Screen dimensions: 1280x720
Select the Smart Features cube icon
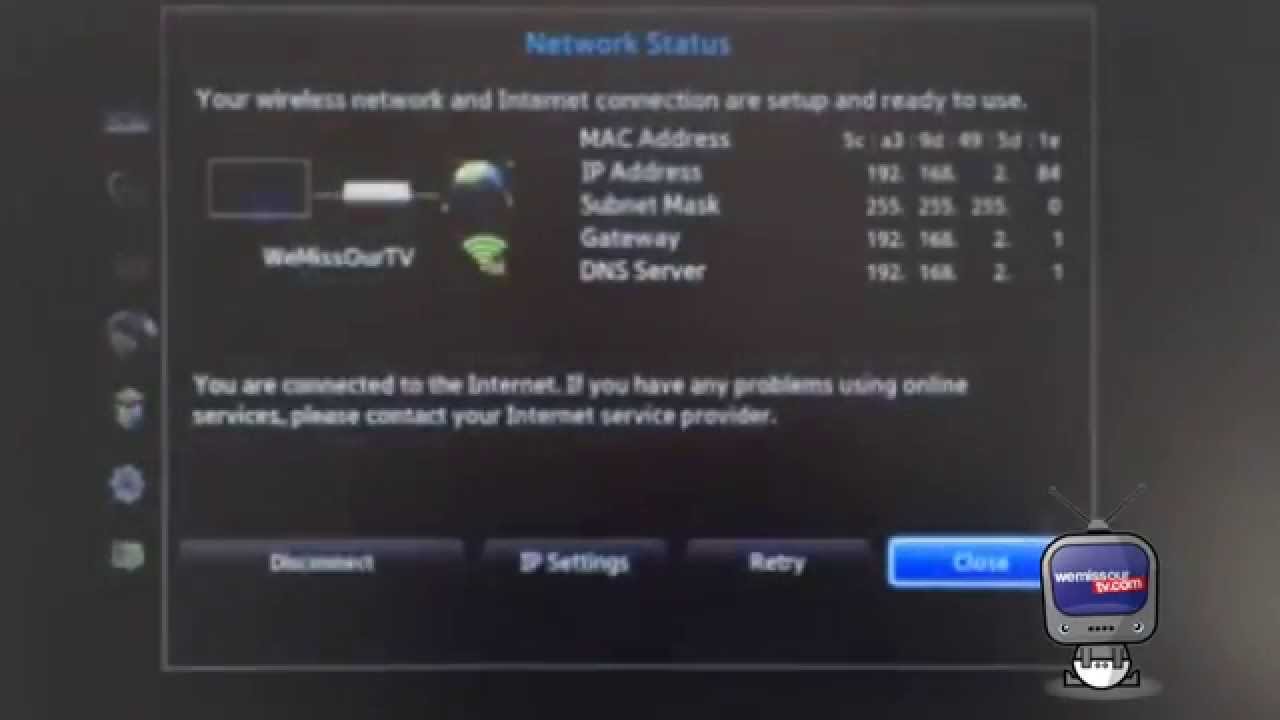click(129, 408)
